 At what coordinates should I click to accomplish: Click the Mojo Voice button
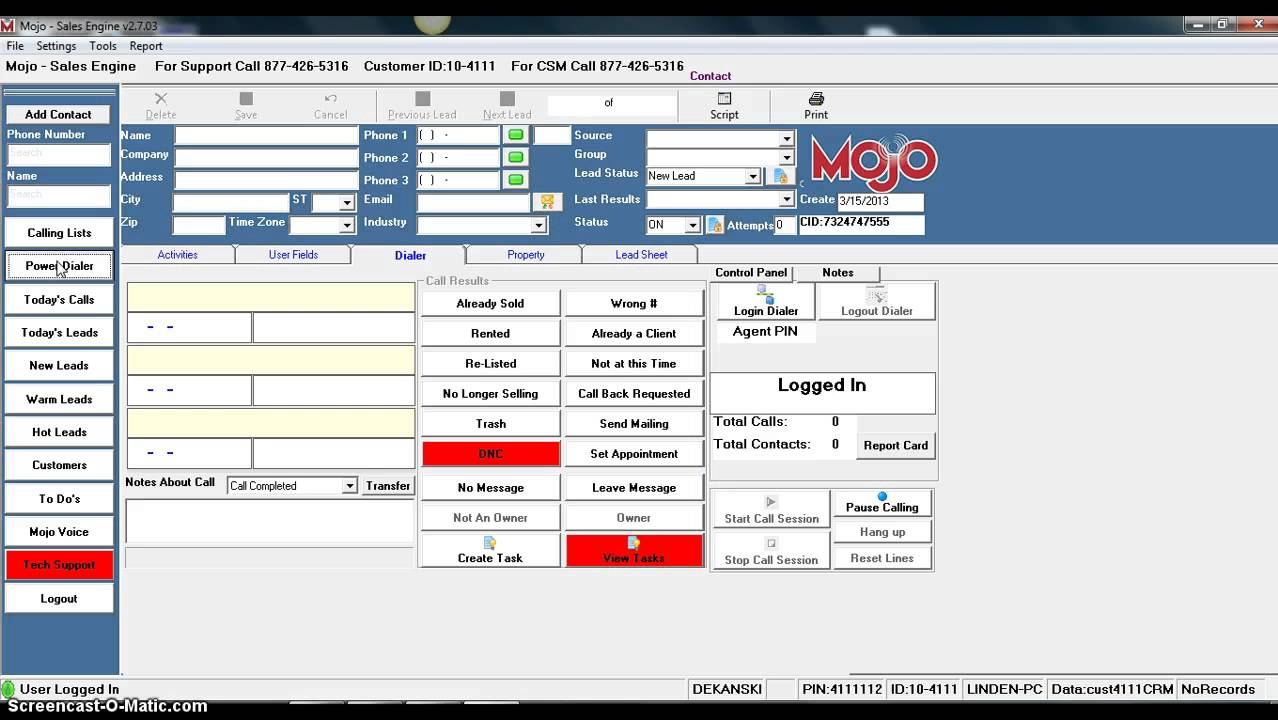[59, 532]
